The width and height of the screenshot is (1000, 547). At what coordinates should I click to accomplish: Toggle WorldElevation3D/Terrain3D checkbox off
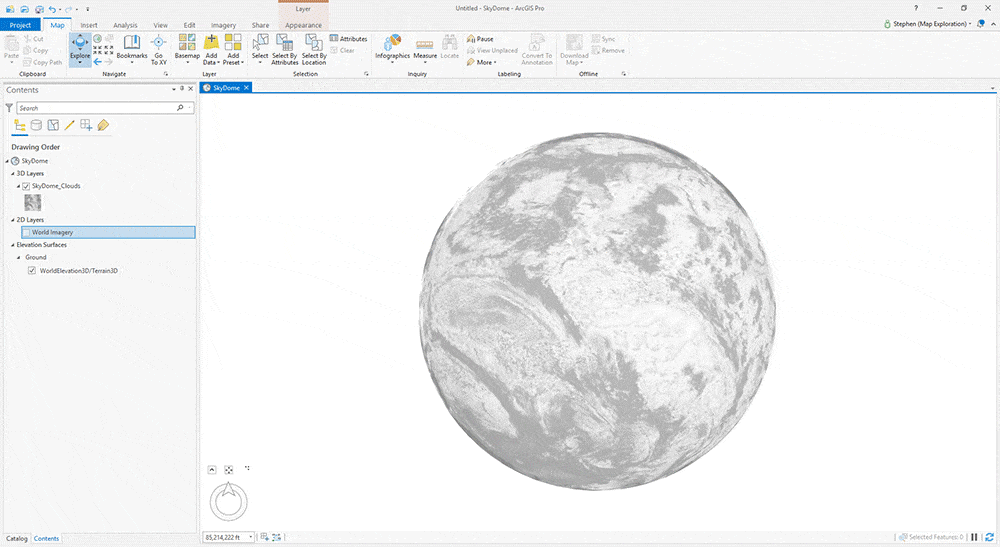point(32,270)
